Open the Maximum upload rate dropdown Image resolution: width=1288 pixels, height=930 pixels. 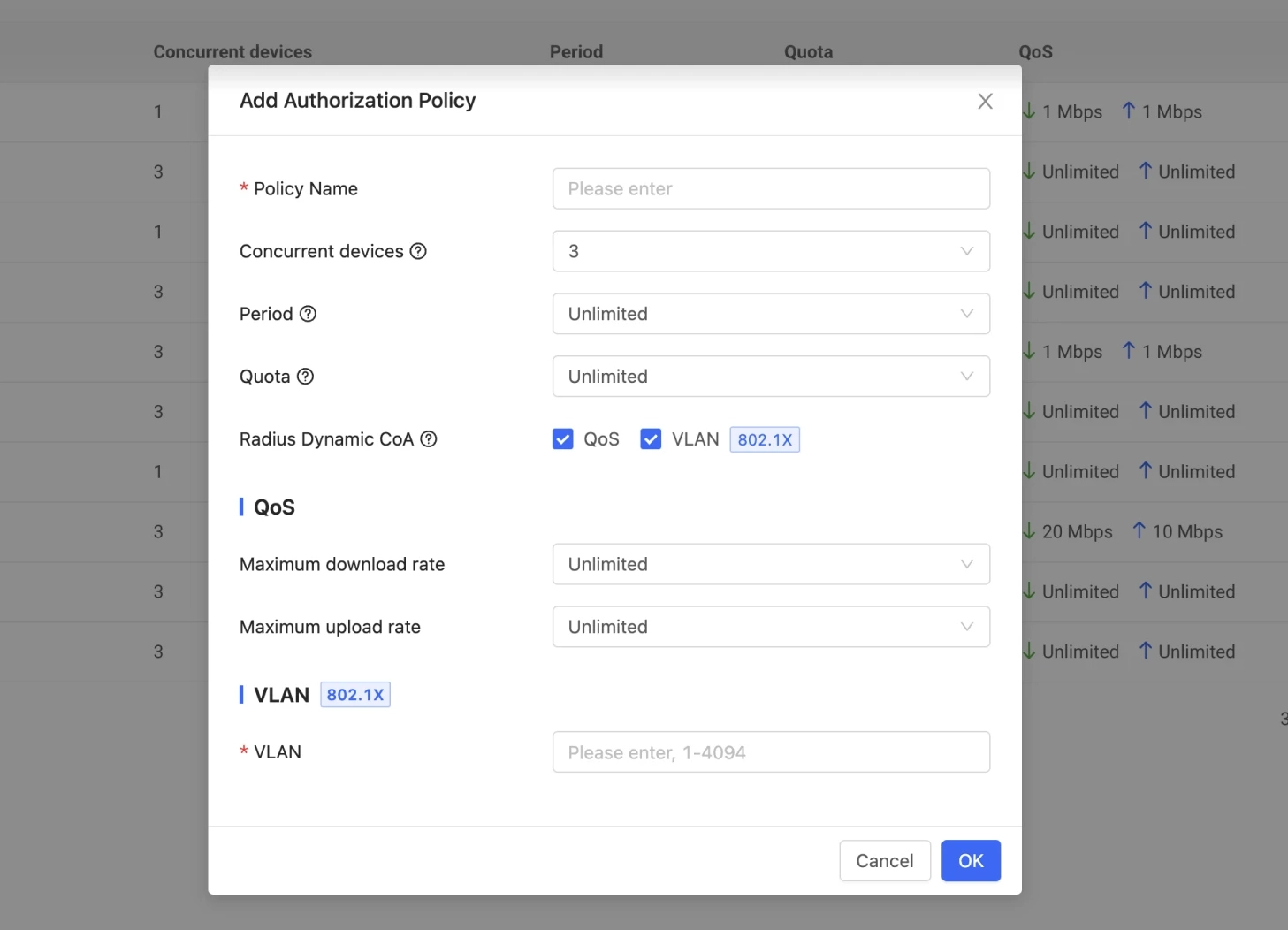coord(770,627)
